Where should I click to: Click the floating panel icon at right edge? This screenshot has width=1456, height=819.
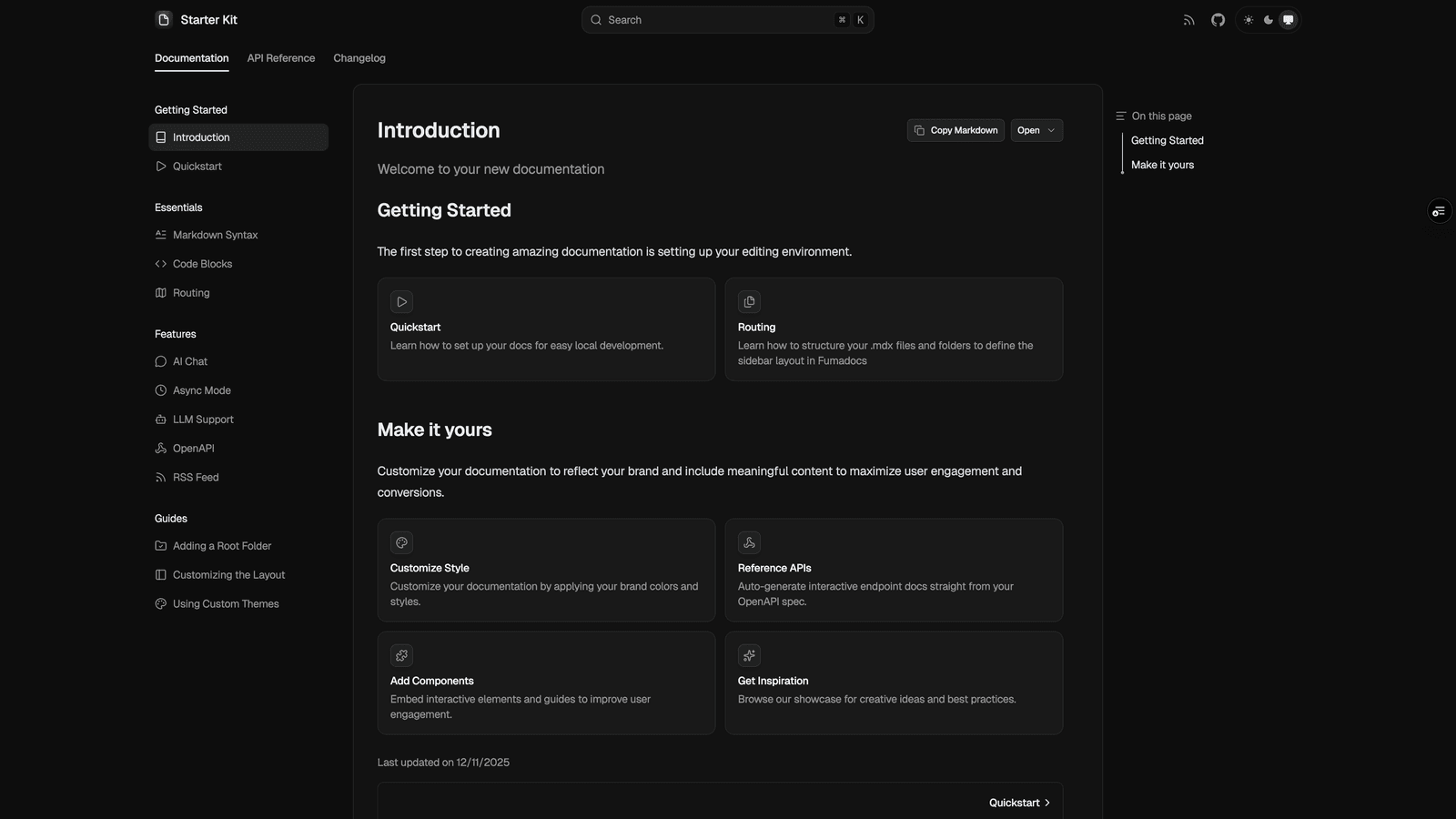pos(1439,211)
